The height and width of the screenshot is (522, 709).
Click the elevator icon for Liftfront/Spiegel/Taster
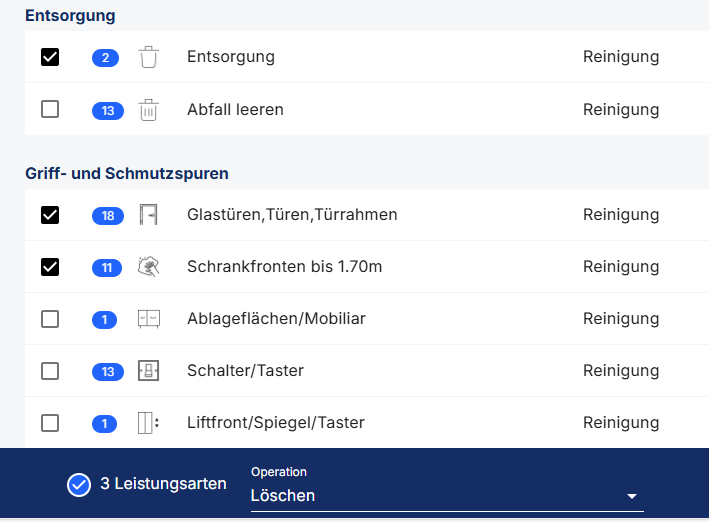(x=148, y=423)
